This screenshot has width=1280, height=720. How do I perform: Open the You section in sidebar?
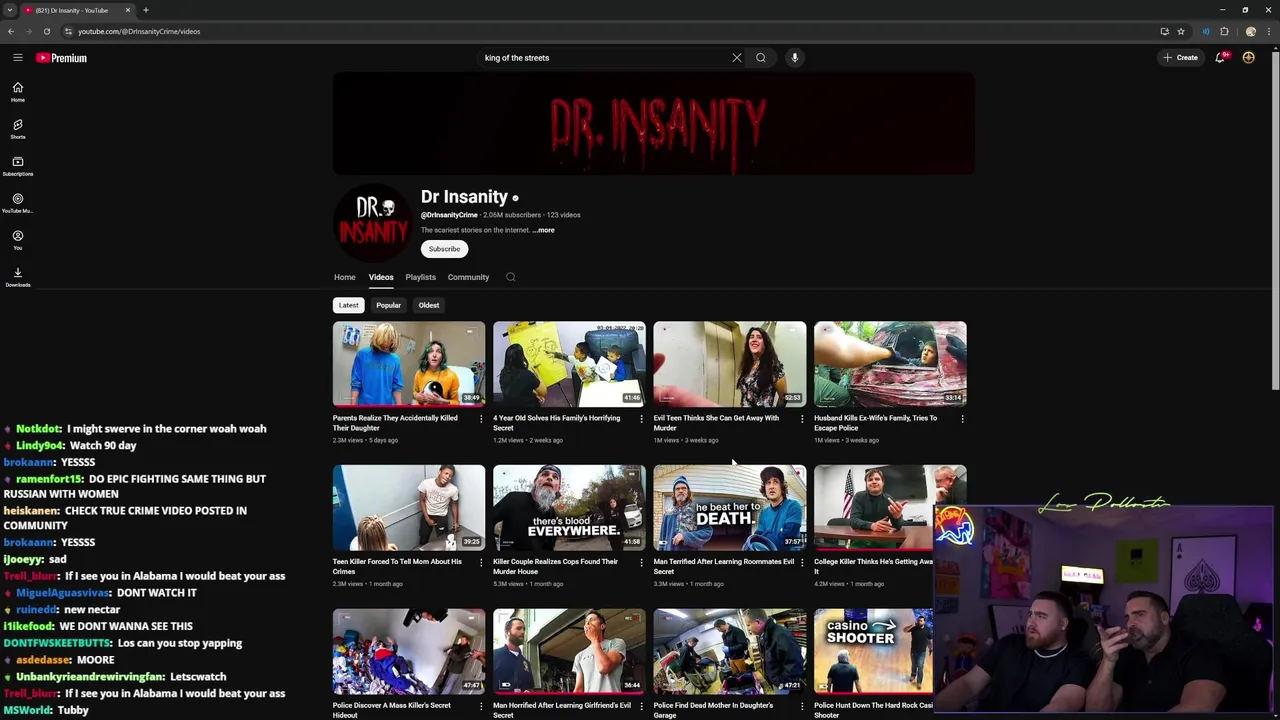[18, 240]
